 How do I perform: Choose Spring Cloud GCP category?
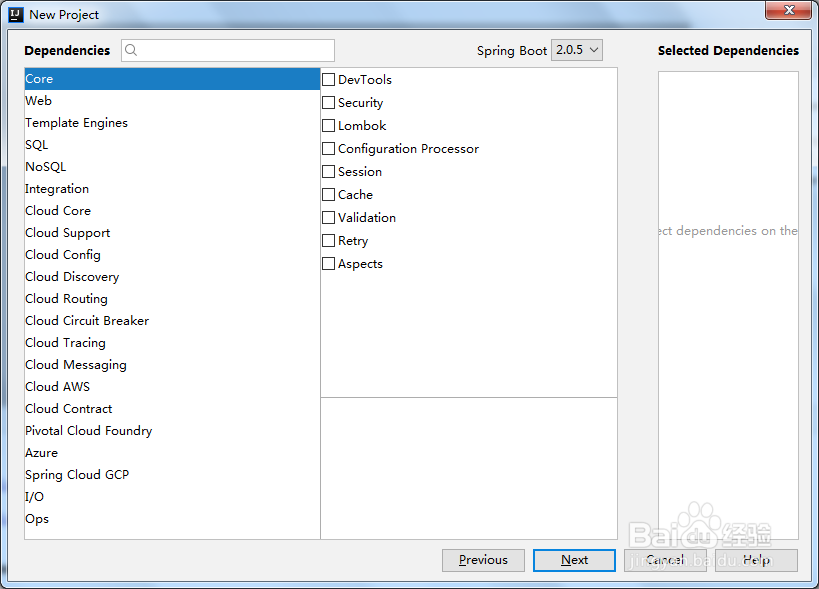172,474
